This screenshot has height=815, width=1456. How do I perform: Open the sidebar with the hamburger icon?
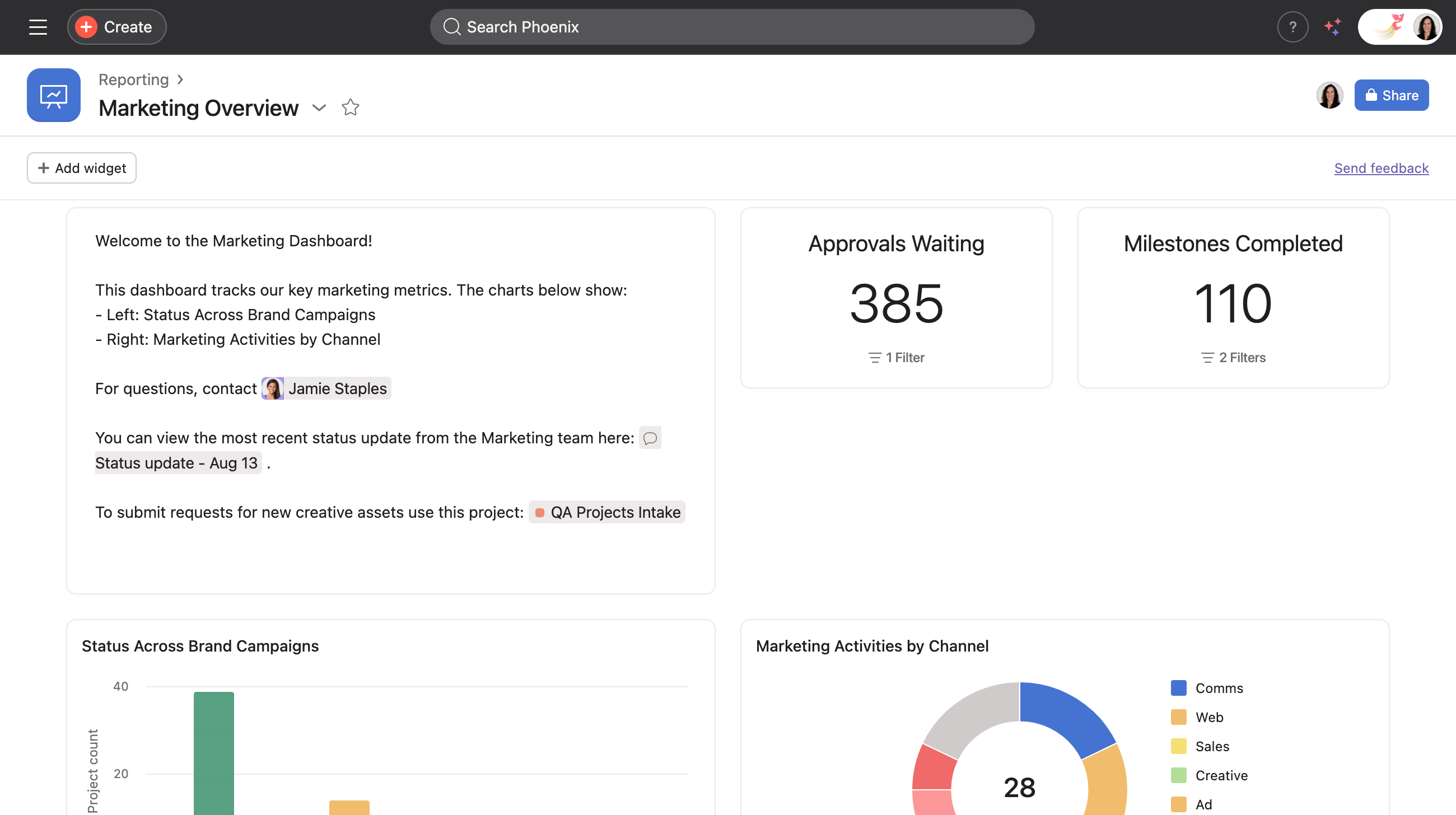(38, 26)
